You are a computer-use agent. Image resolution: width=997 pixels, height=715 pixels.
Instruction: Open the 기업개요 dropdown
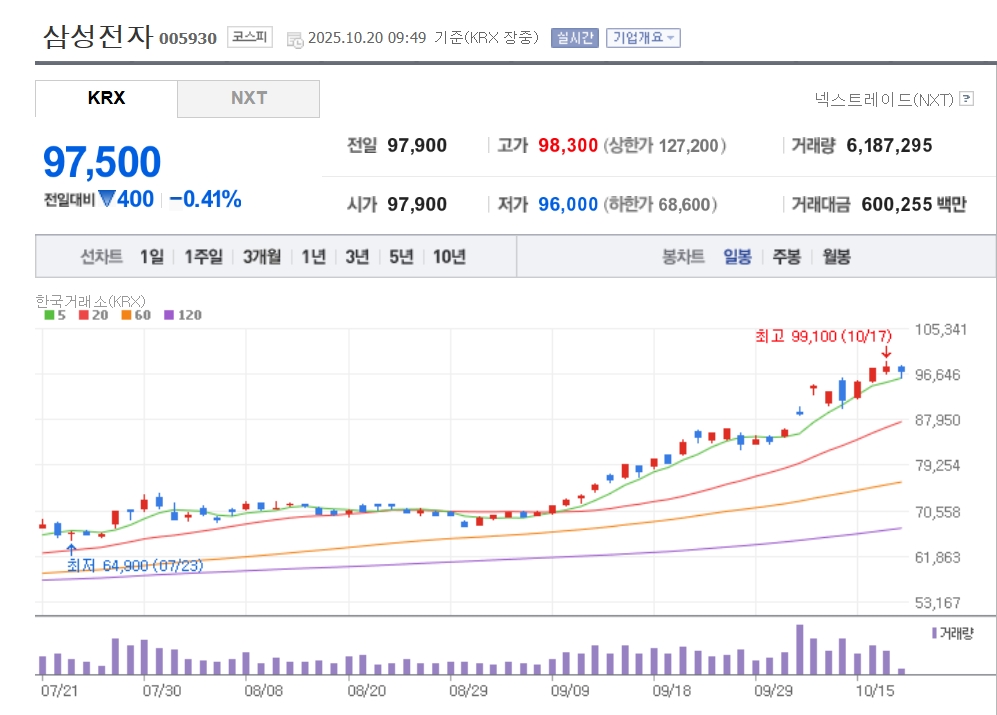coord(643,38)
